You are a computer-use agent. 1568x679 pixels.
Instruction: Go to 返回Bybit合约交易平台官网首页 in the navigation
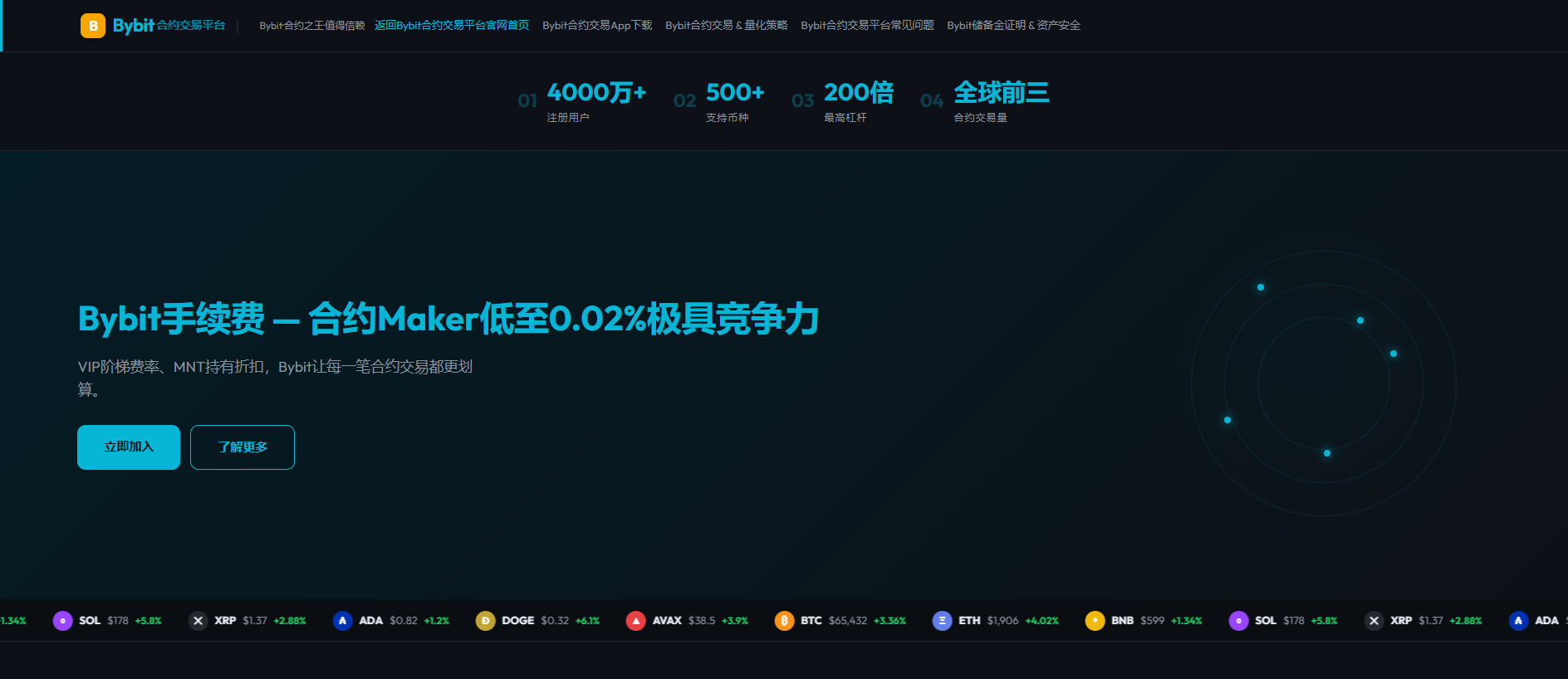[452, 26]
